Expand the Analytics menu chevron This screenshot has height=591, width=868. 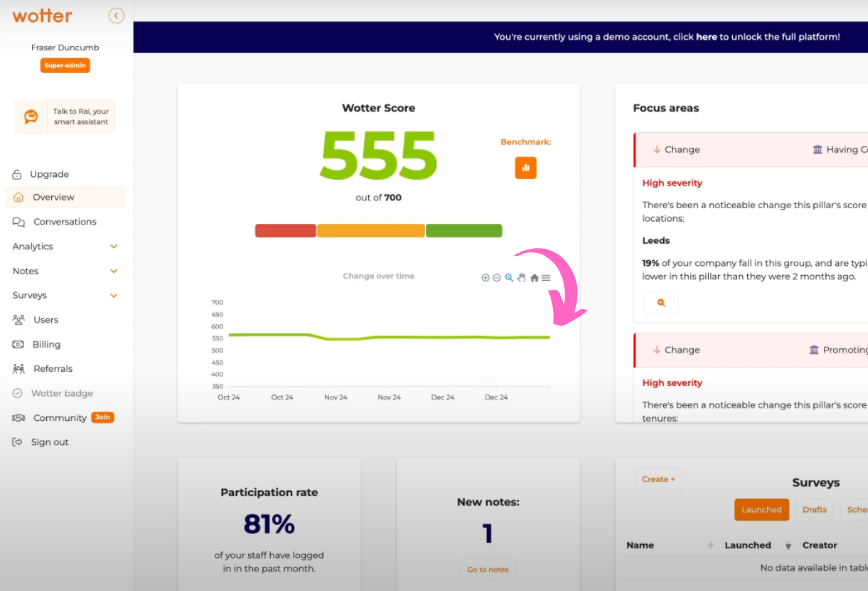(113, 246)
